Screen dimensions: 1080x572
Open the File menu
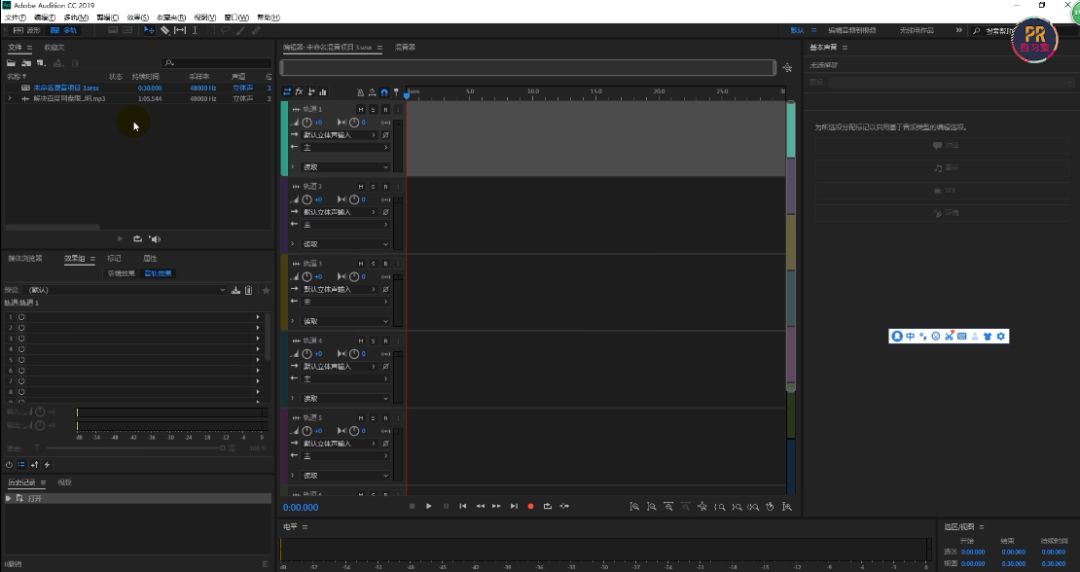(15, 17)
